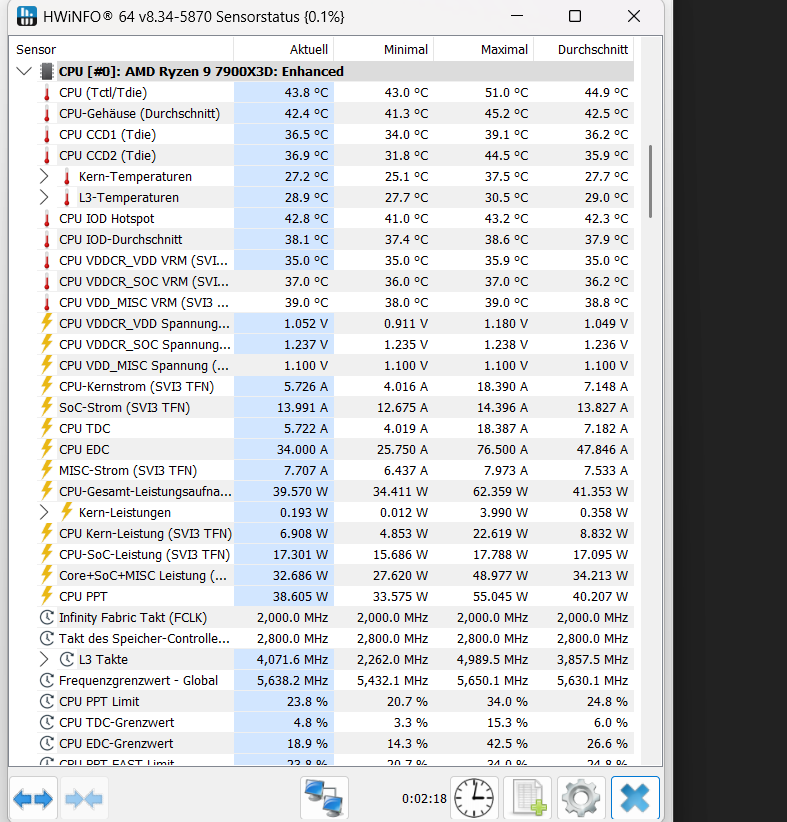Expand the Kern-Leistungen row
The height and width of the screenshot is (822, 787).
(x=44, y=512)
